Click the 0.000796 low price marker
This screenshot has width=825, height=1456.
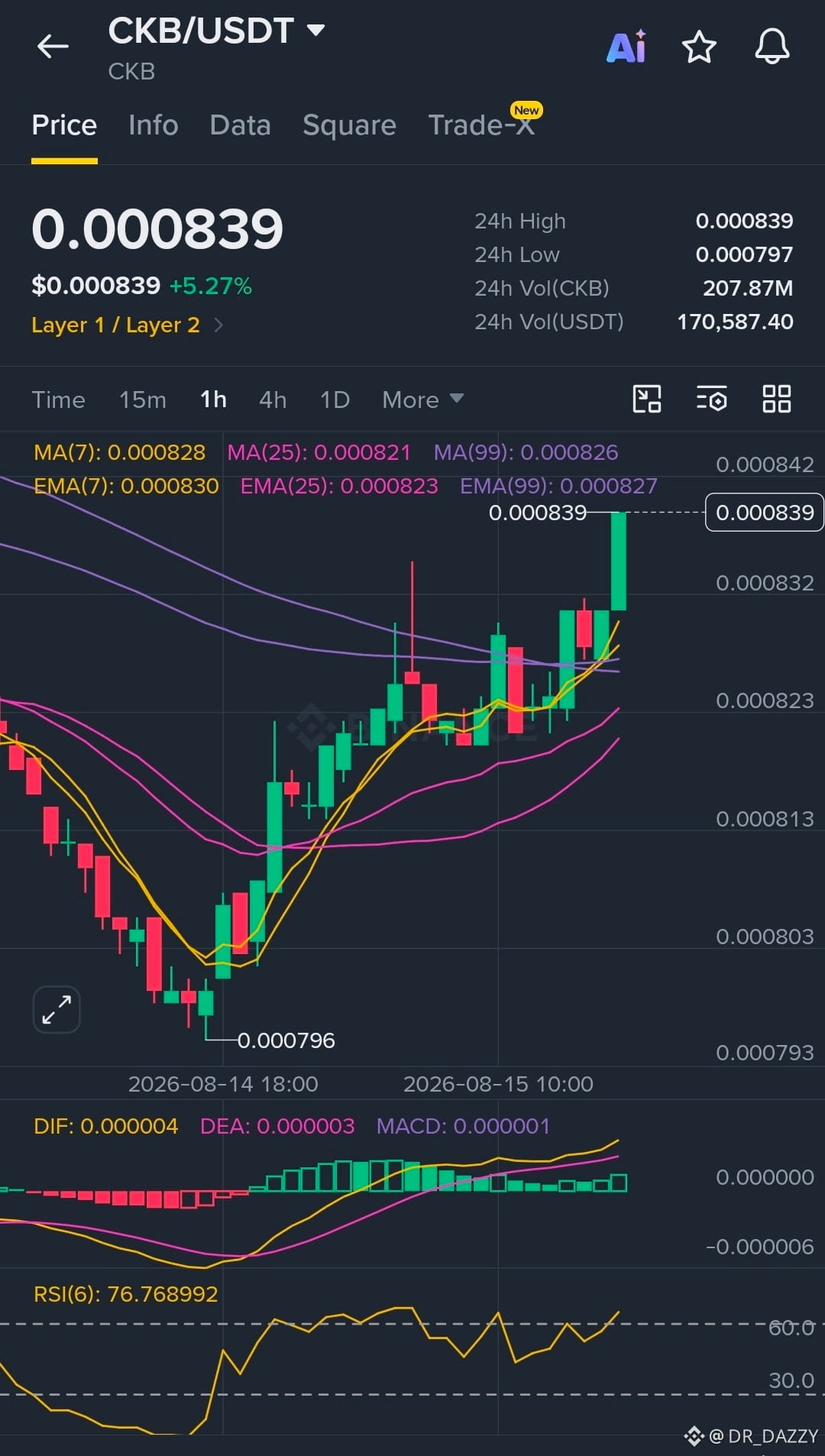(x=286, y=1040)
